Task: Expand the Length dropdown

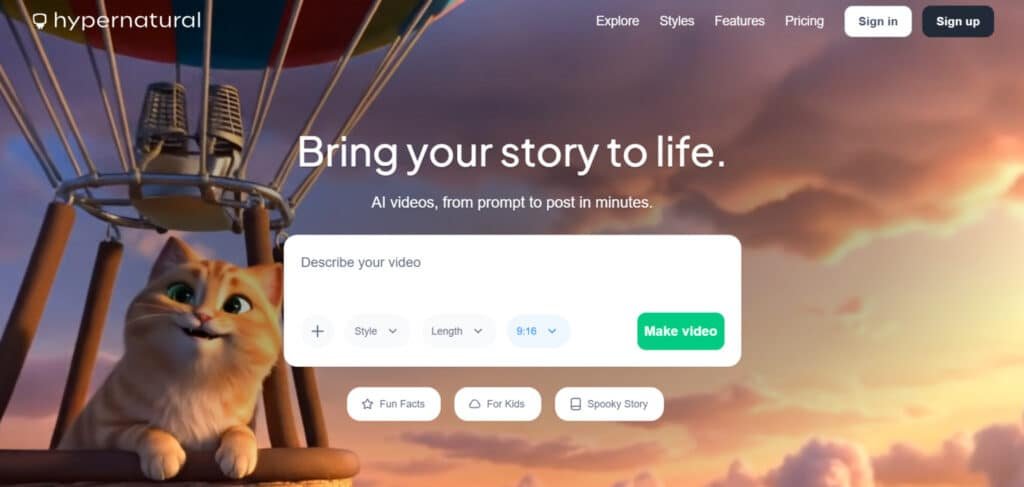Action: pos(458,331)
